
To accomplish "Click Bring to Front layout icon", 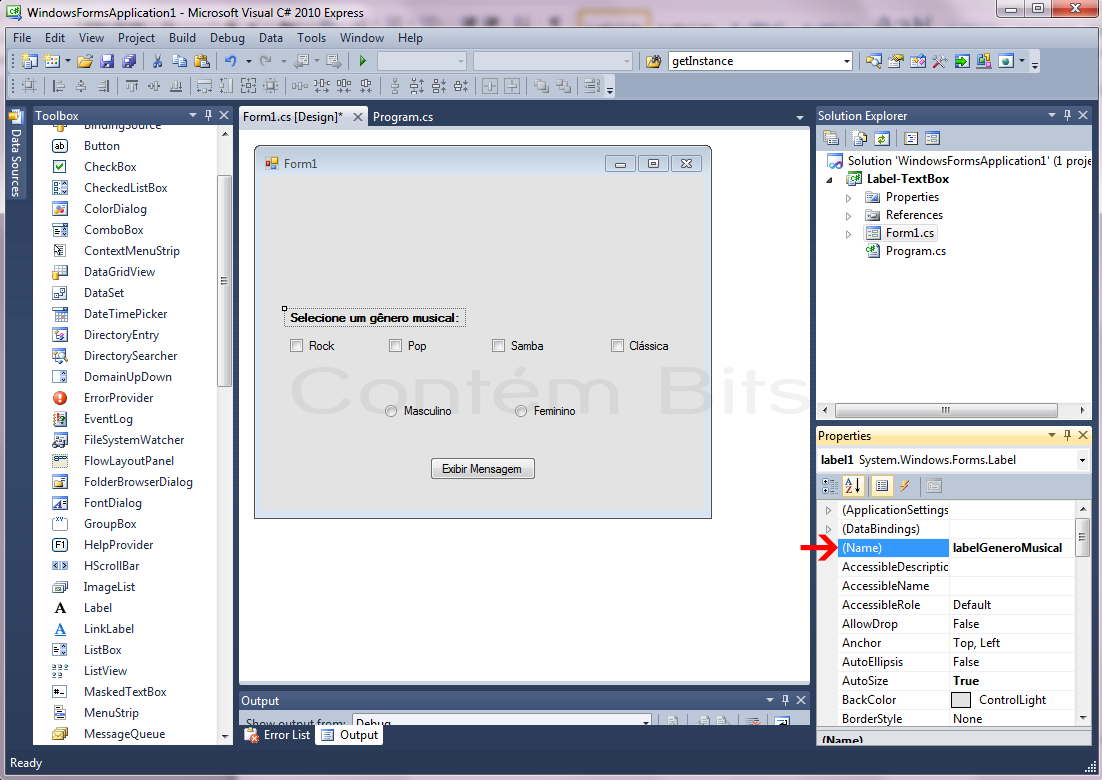I will tap(541, 86).
